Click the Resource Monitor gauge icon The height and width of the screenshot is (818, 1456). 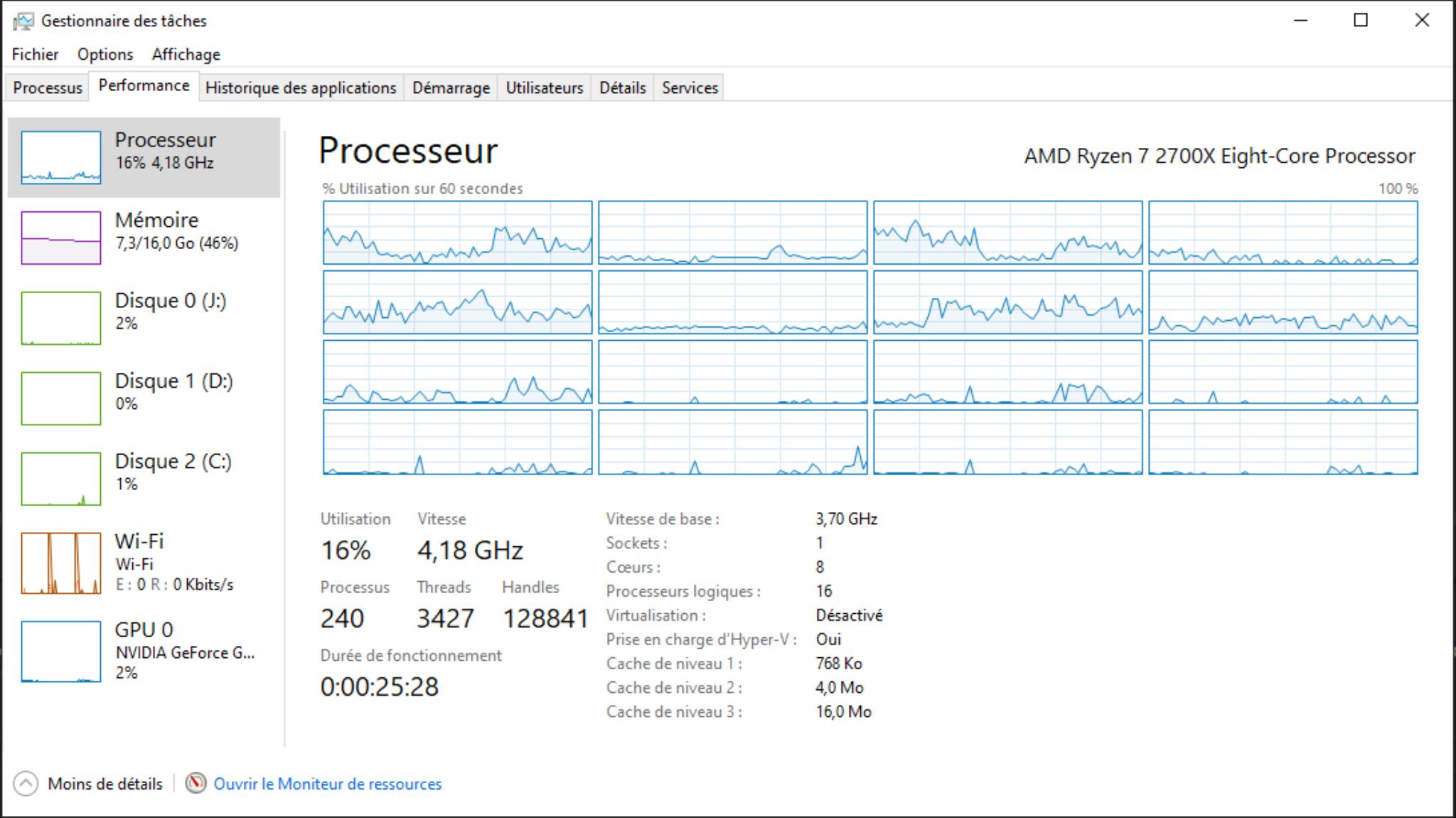196,783
